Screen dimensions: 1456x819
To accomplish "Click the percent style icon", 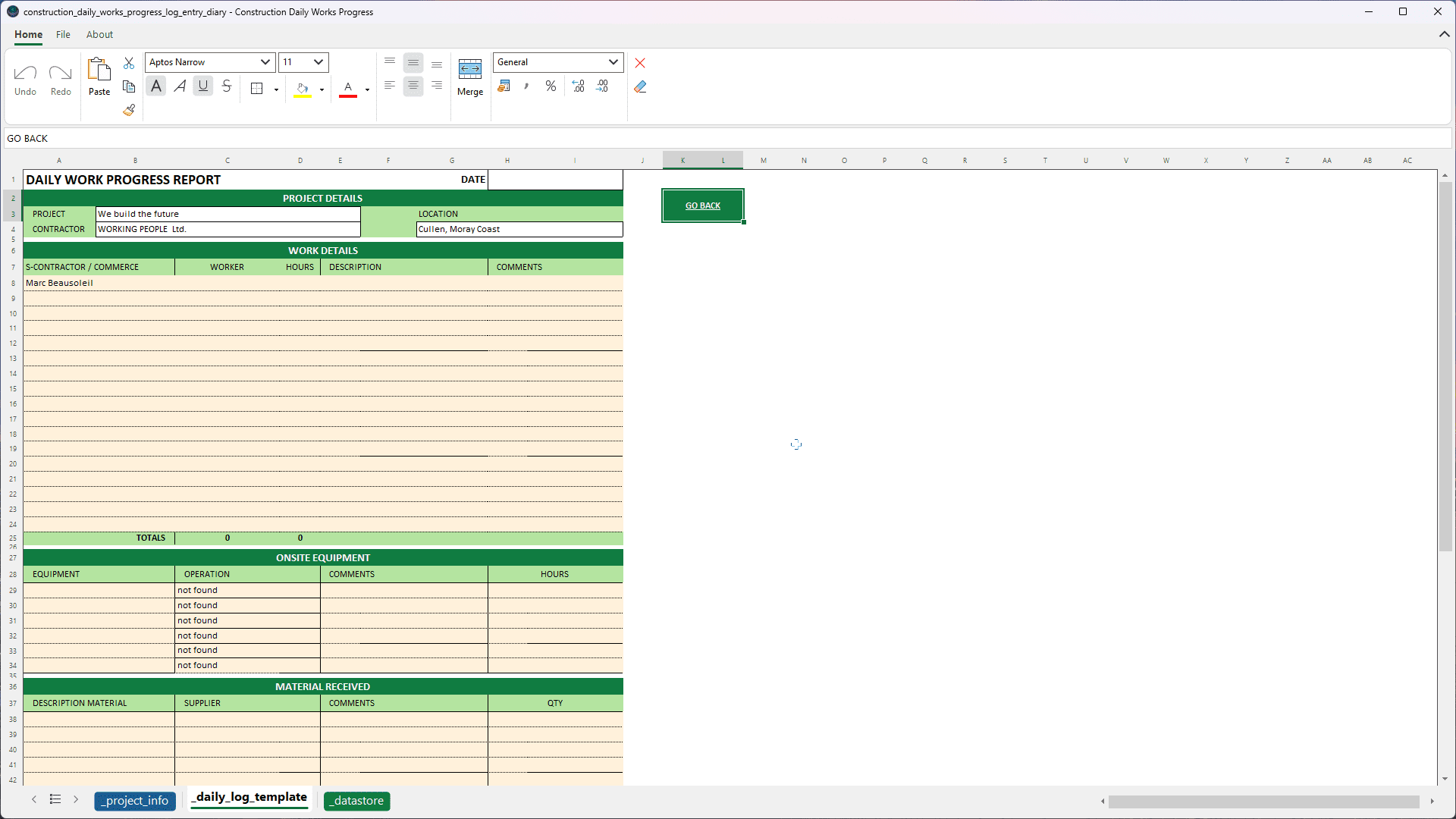I will 551,86.
